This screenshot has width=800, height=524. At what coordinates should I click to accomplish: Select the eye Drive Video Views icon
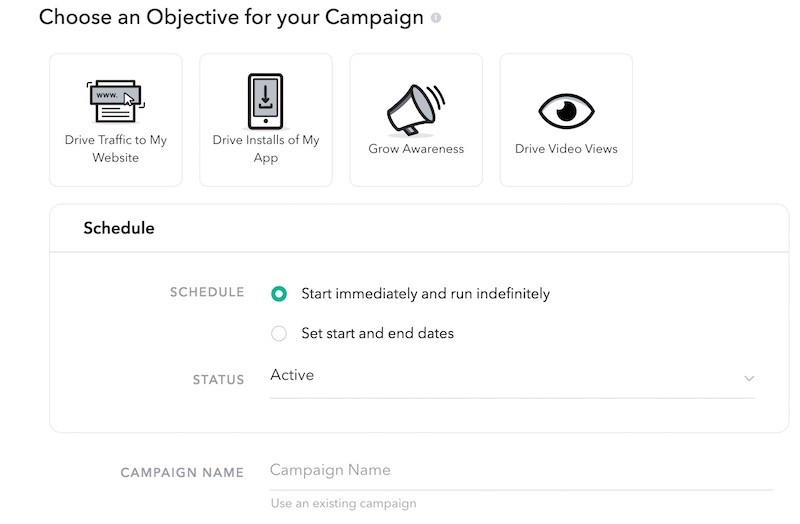[566, 111]
